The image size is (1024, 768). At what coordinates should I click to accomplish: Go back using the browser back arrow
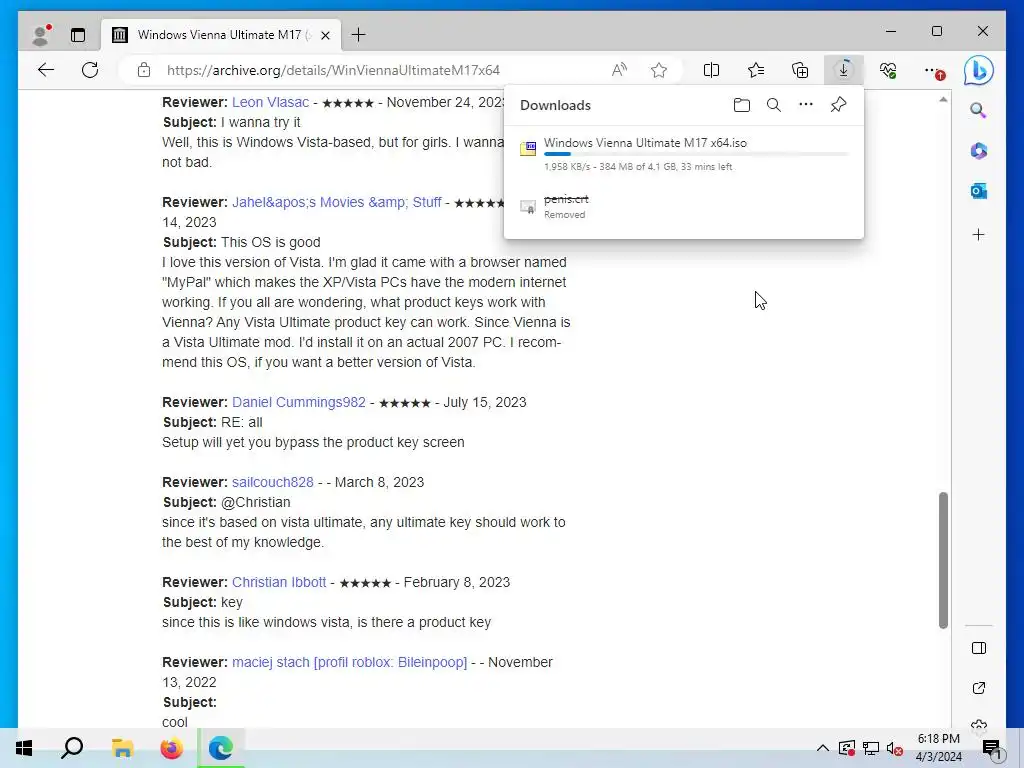(x=46, y=70)
